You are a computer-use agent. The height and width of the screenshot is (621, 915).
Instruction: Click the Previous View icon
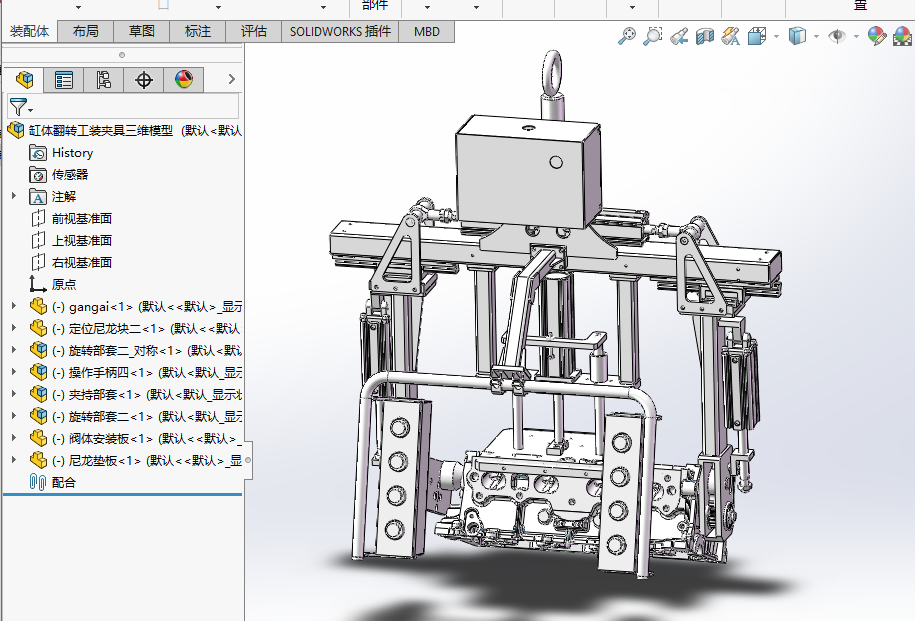pos(678,37)
